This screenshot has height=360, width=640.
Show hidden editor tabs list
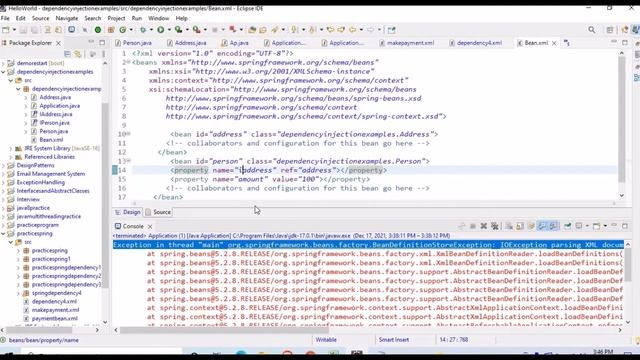(x=567, y=42)
